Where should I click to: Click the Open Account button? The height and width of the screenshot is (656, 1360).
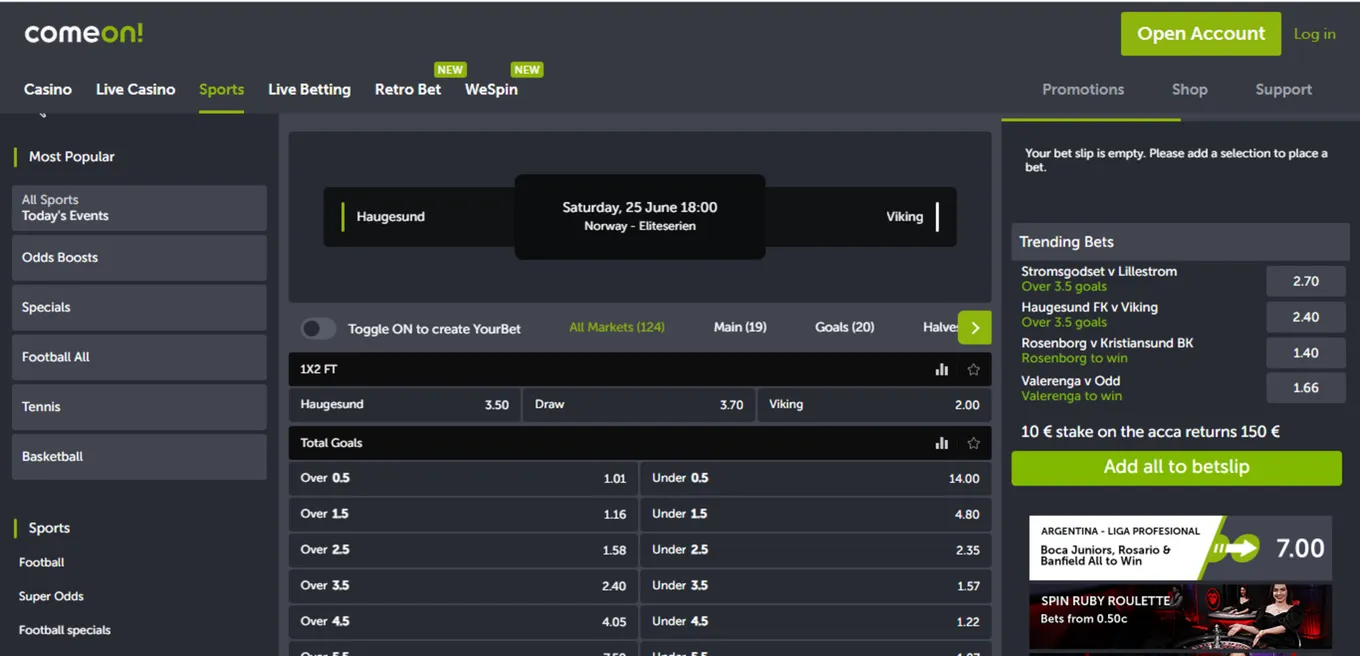(x=1201, y=34)
